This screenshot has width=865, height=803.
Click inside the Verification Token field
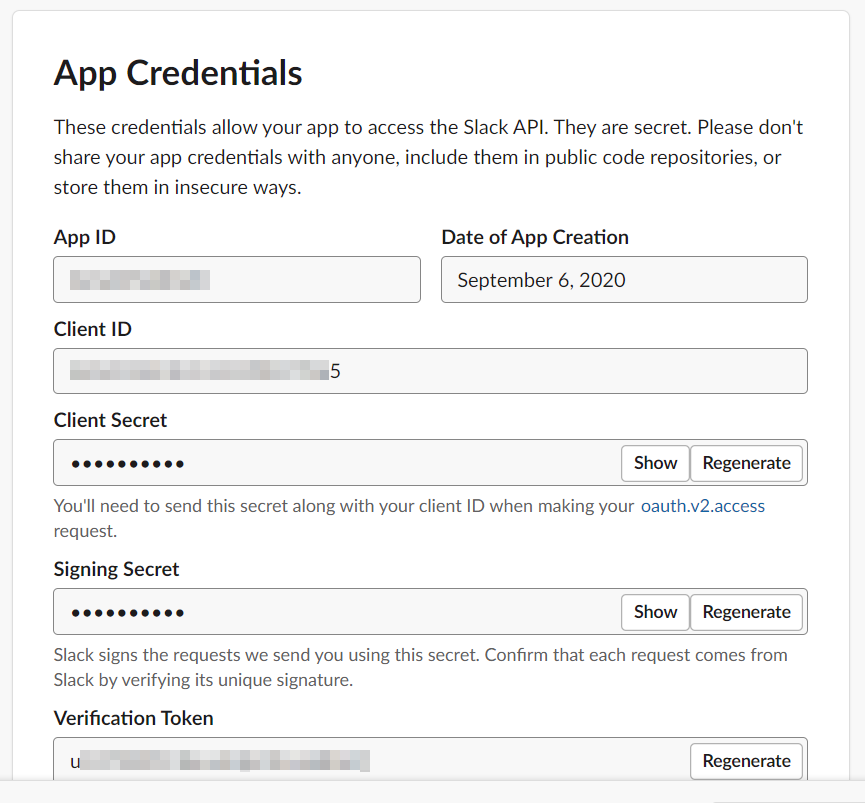pos(371,759)
